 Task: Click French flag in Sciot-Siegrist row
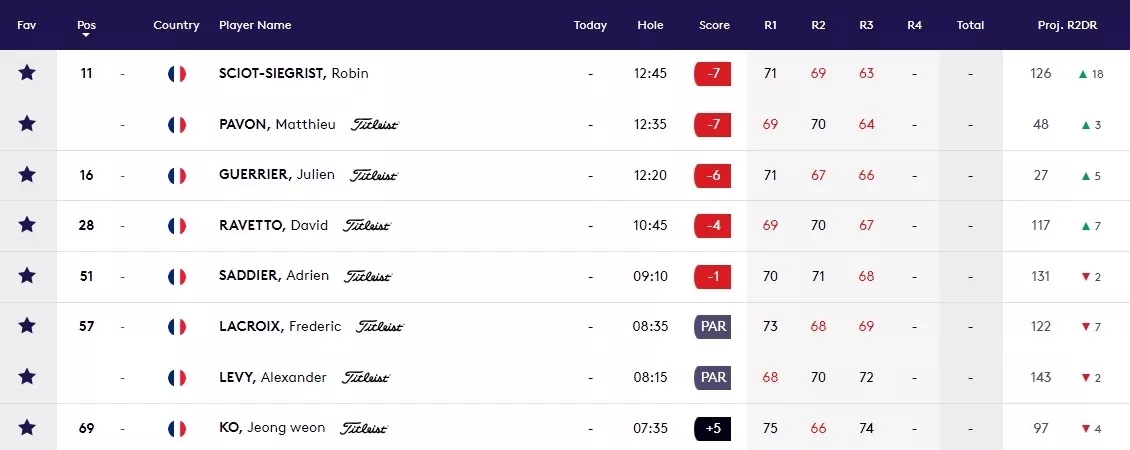(x=177, y=74)
